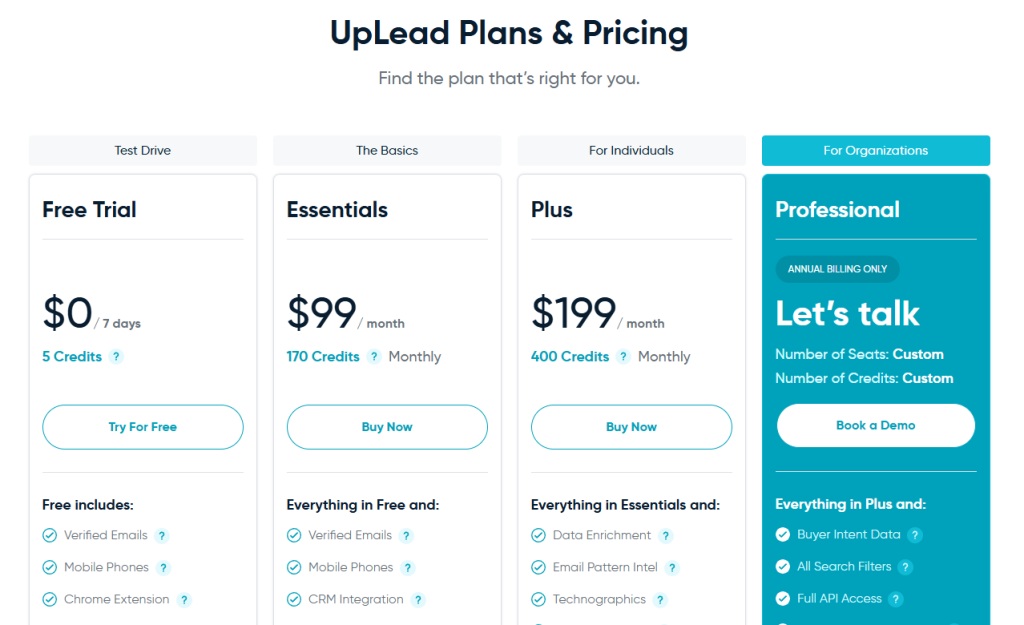Screen dimensions: 1024x625
Task: Click All Search Filters checkmark icon
Action: [x=783, y=567]
